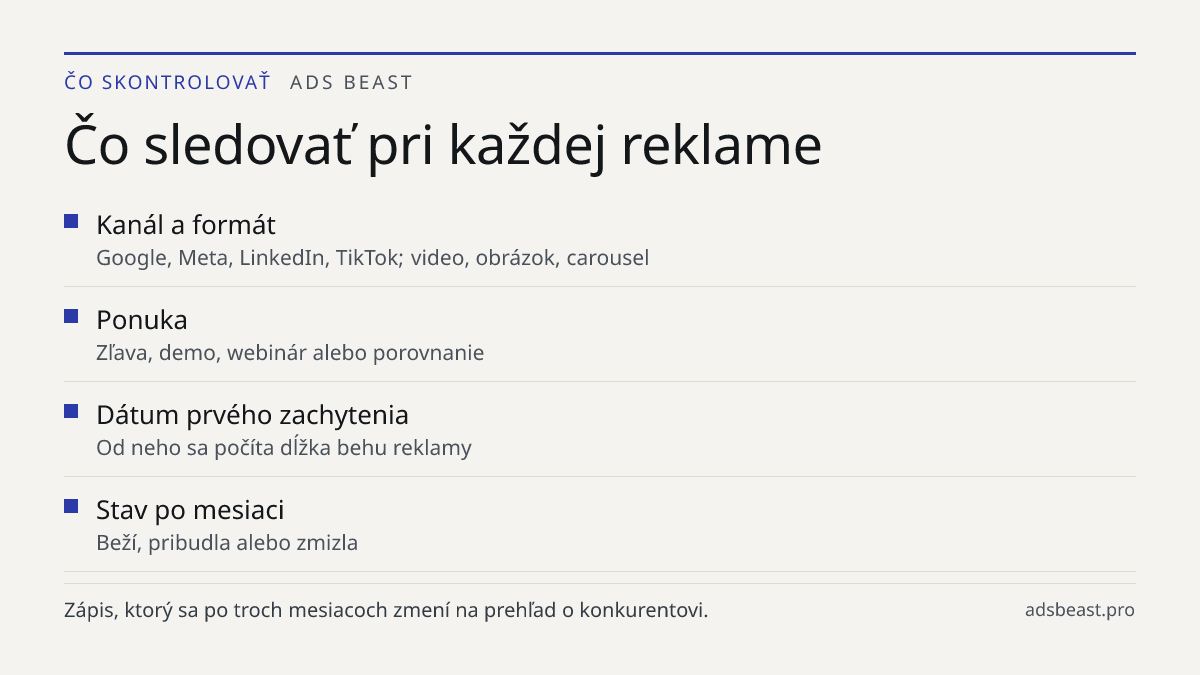Click the 'ČO SKONTROLOVAŤ' label
This screenshot has width=1200, height=675.
tap(167, 82)
